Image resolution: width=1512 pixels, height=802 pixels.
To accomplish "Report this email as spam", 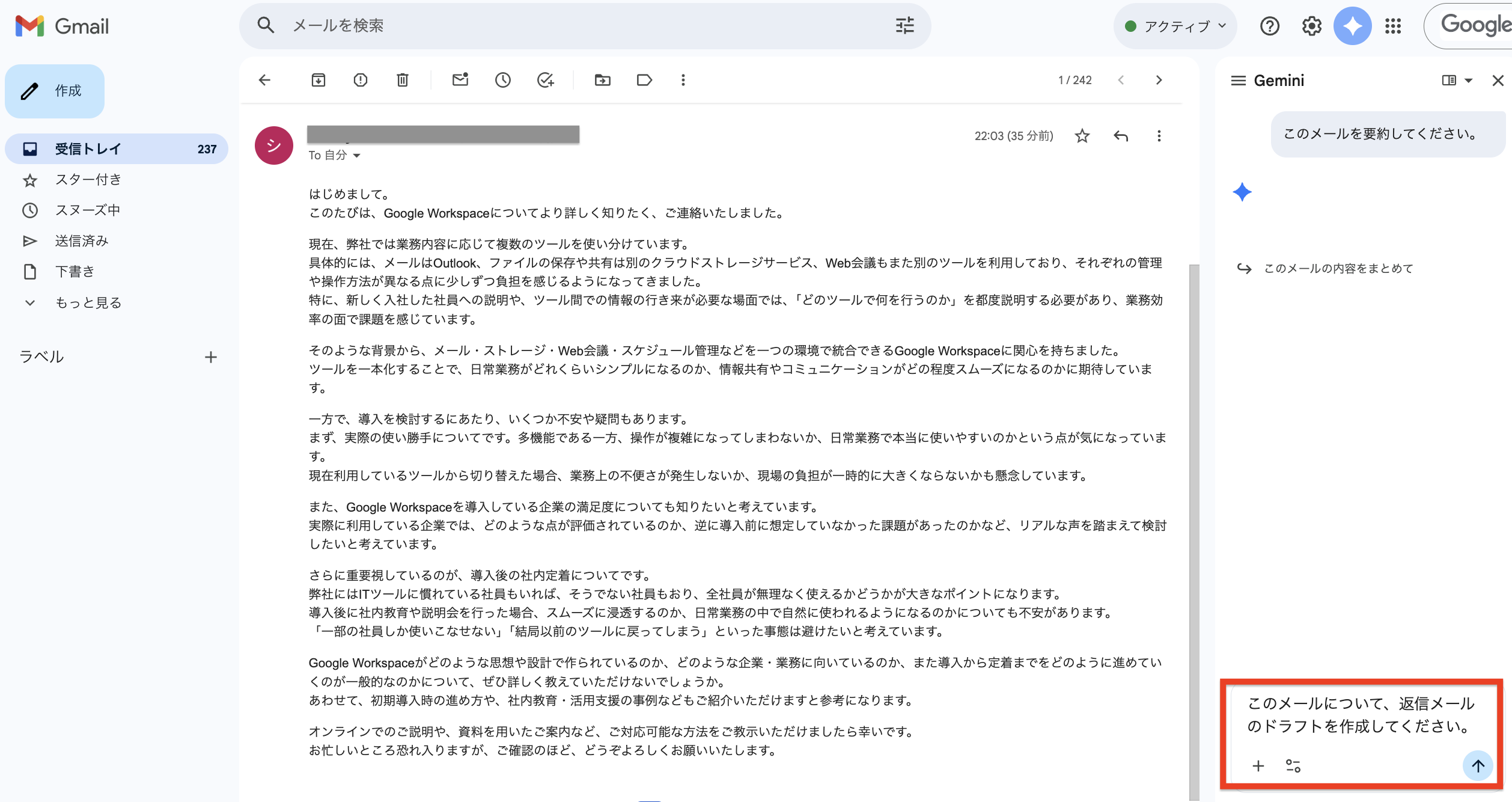I will pos(361,80).
